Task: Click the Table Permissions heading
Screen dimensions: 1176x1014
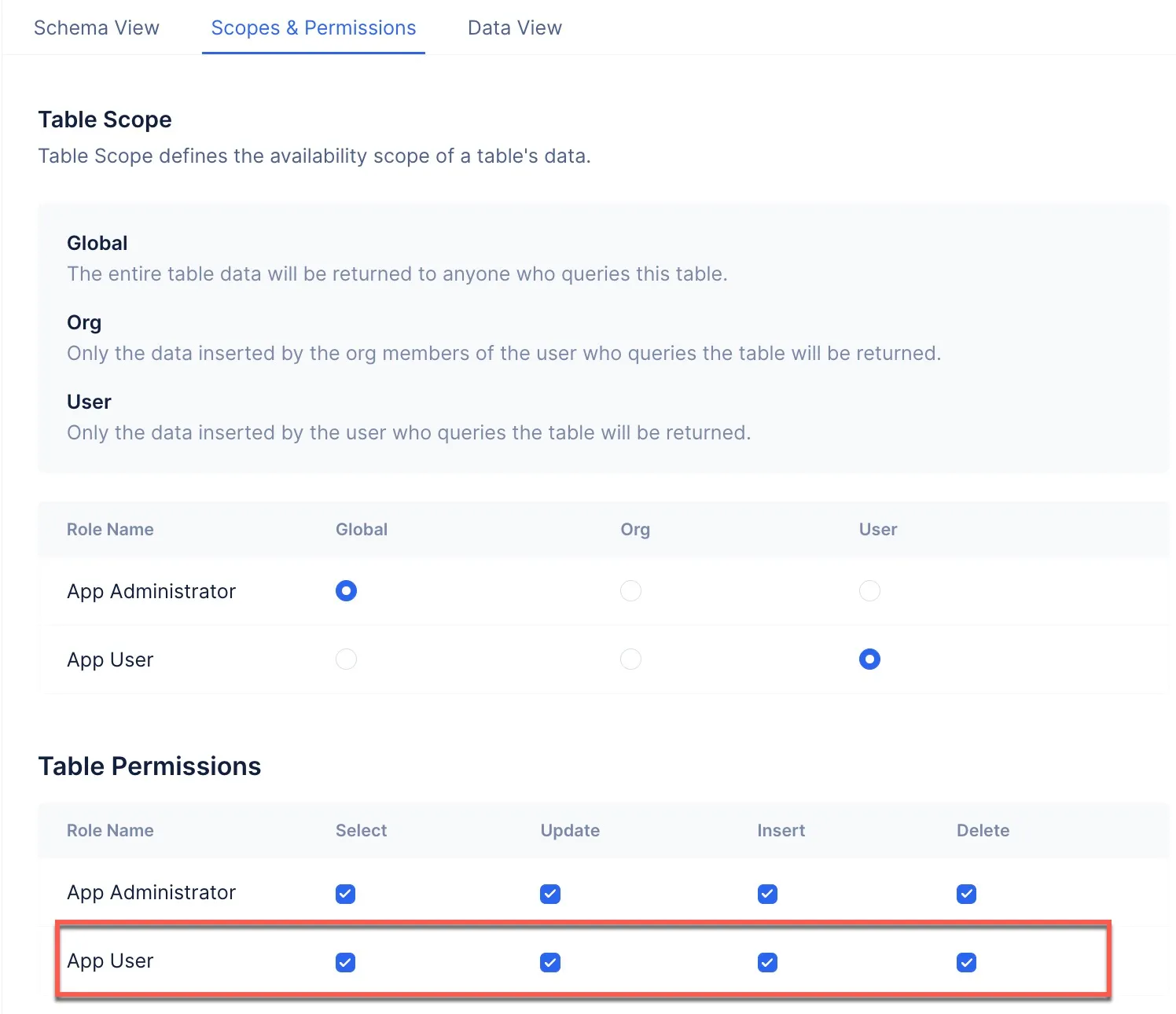Action: click(149, 766)
